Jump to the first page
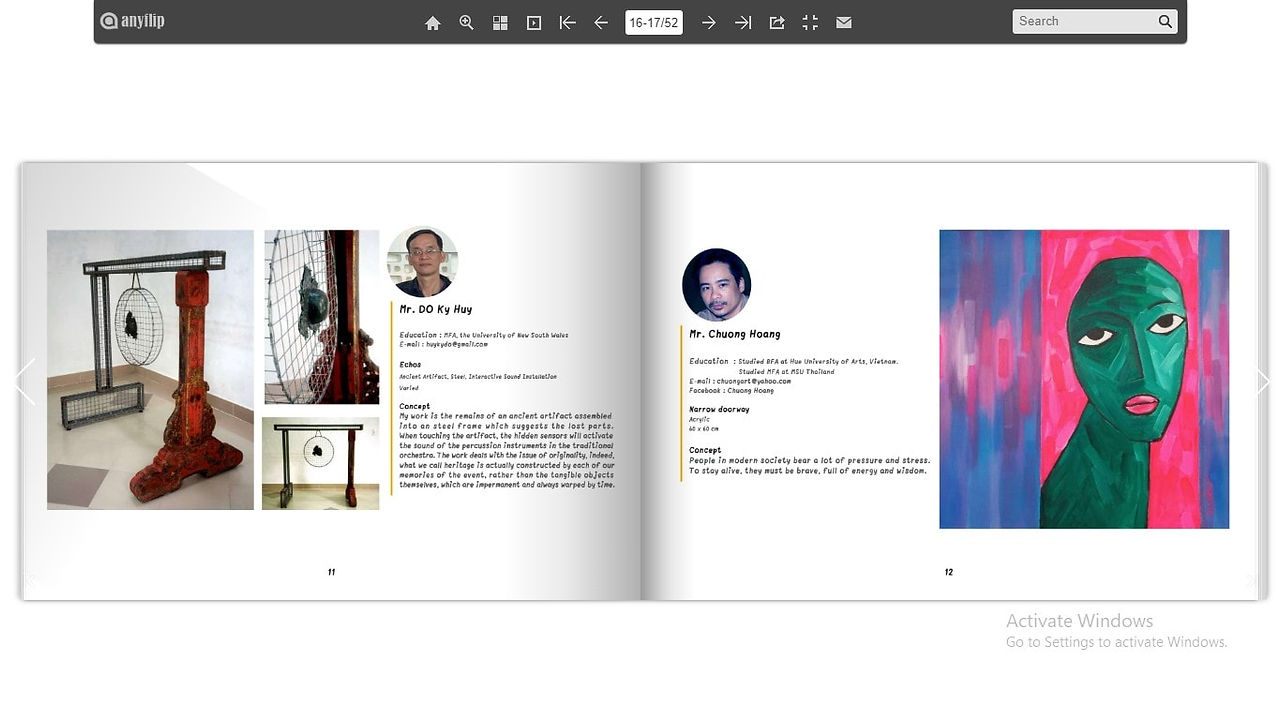The width and height of the screenshot is (1280, 720). 567,22
